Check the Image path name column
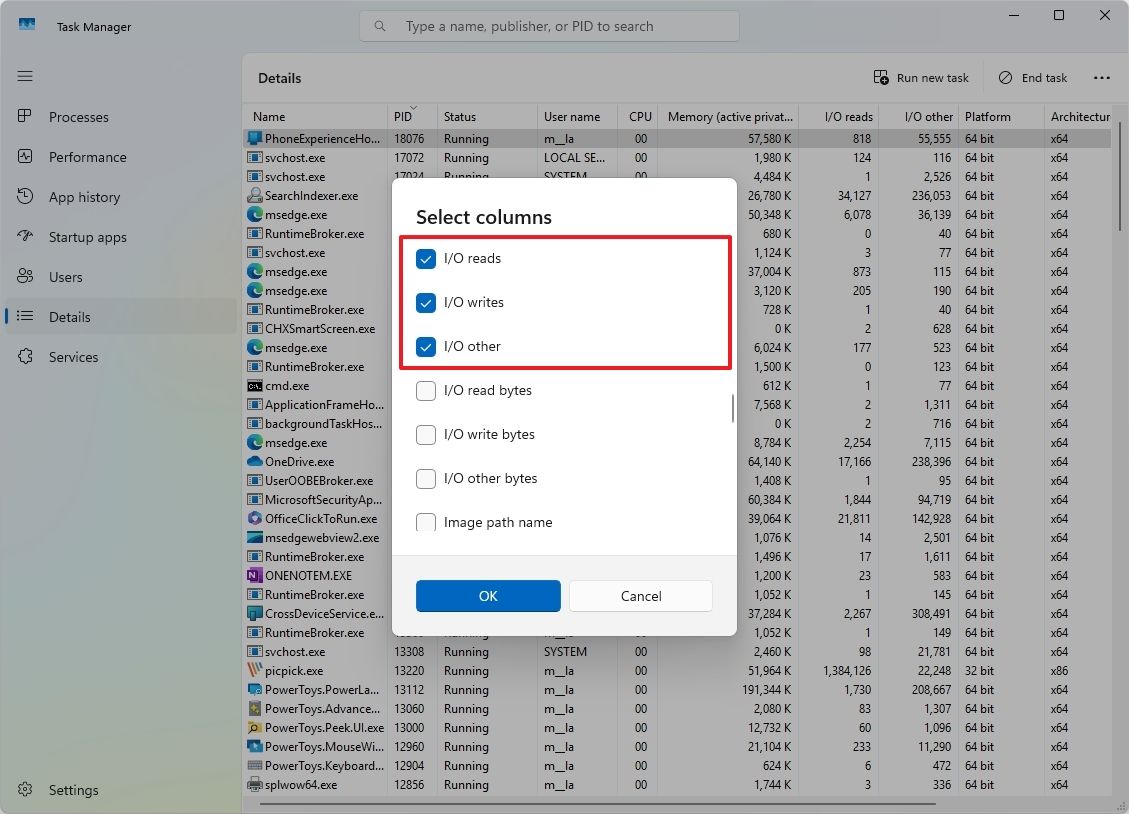 point(425,522)
